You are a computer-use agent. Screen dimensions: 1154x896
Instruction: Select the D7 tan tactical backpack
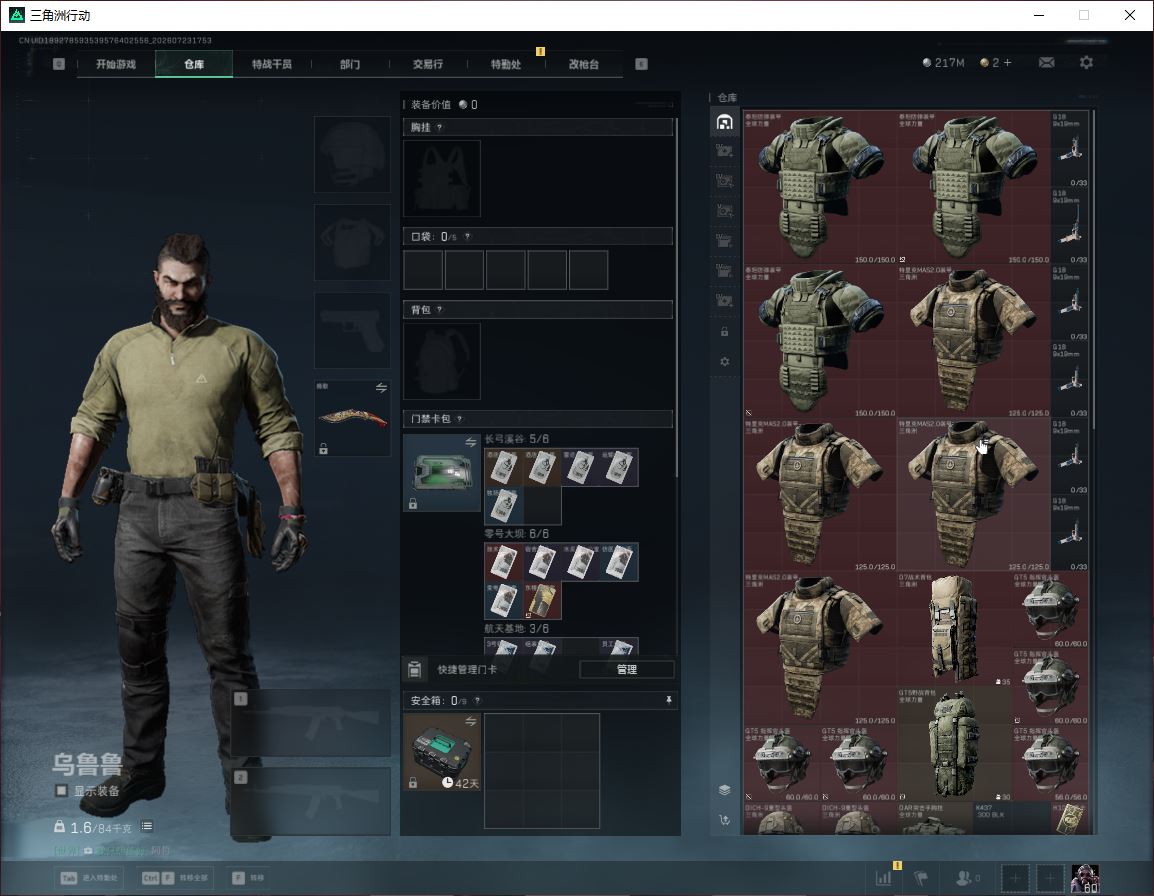954,629
